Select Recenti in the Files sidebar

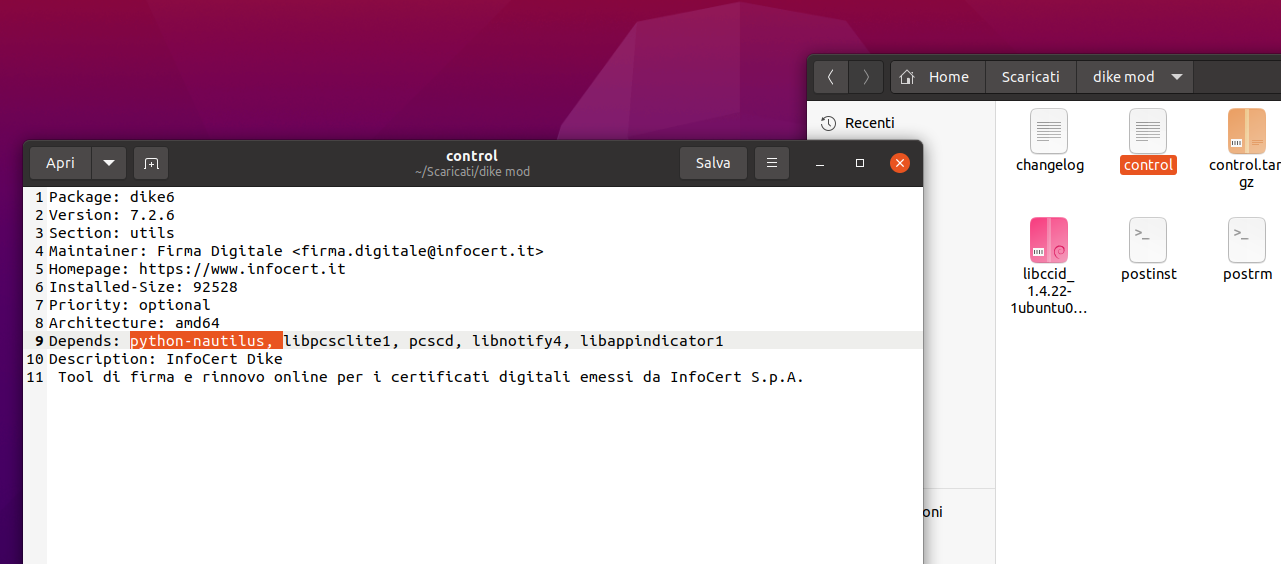click(870, 123)
